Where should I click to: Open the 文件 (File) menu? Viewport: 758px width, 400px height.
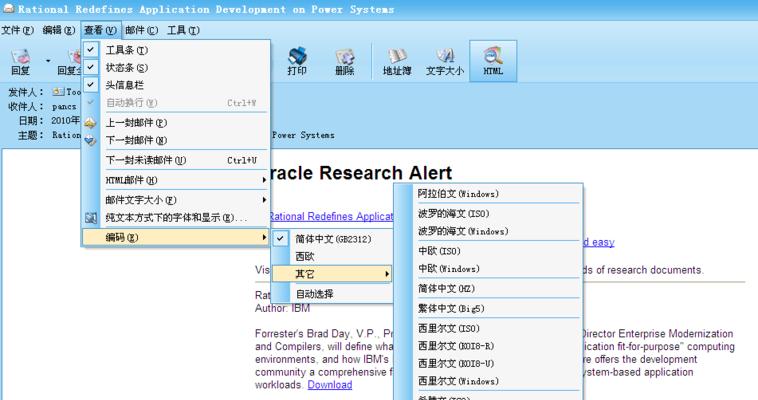tap(17, 30)
